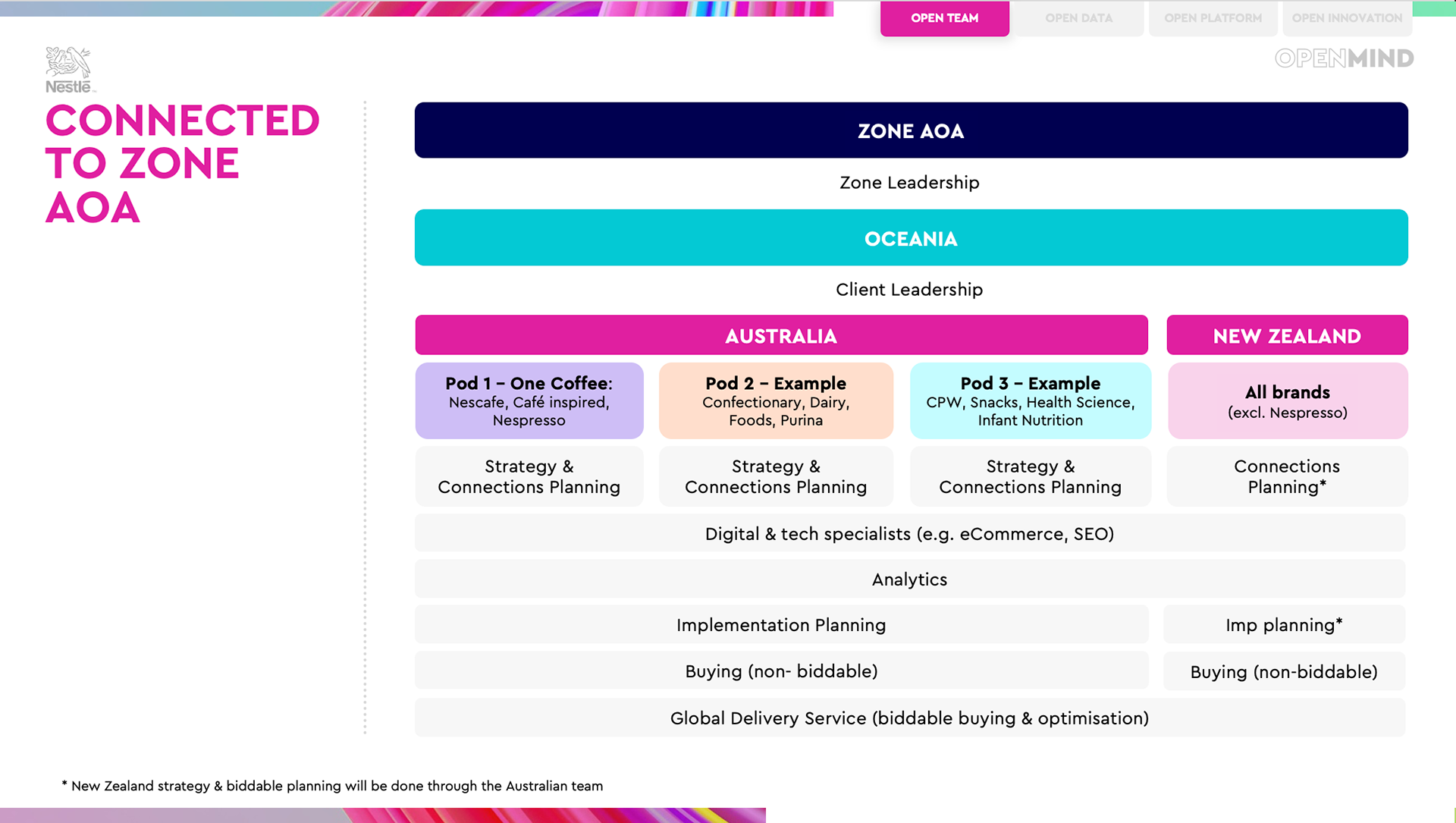
Task: Click the Australia Buying (non- biddable) row
Action: (x=781, y=671)
